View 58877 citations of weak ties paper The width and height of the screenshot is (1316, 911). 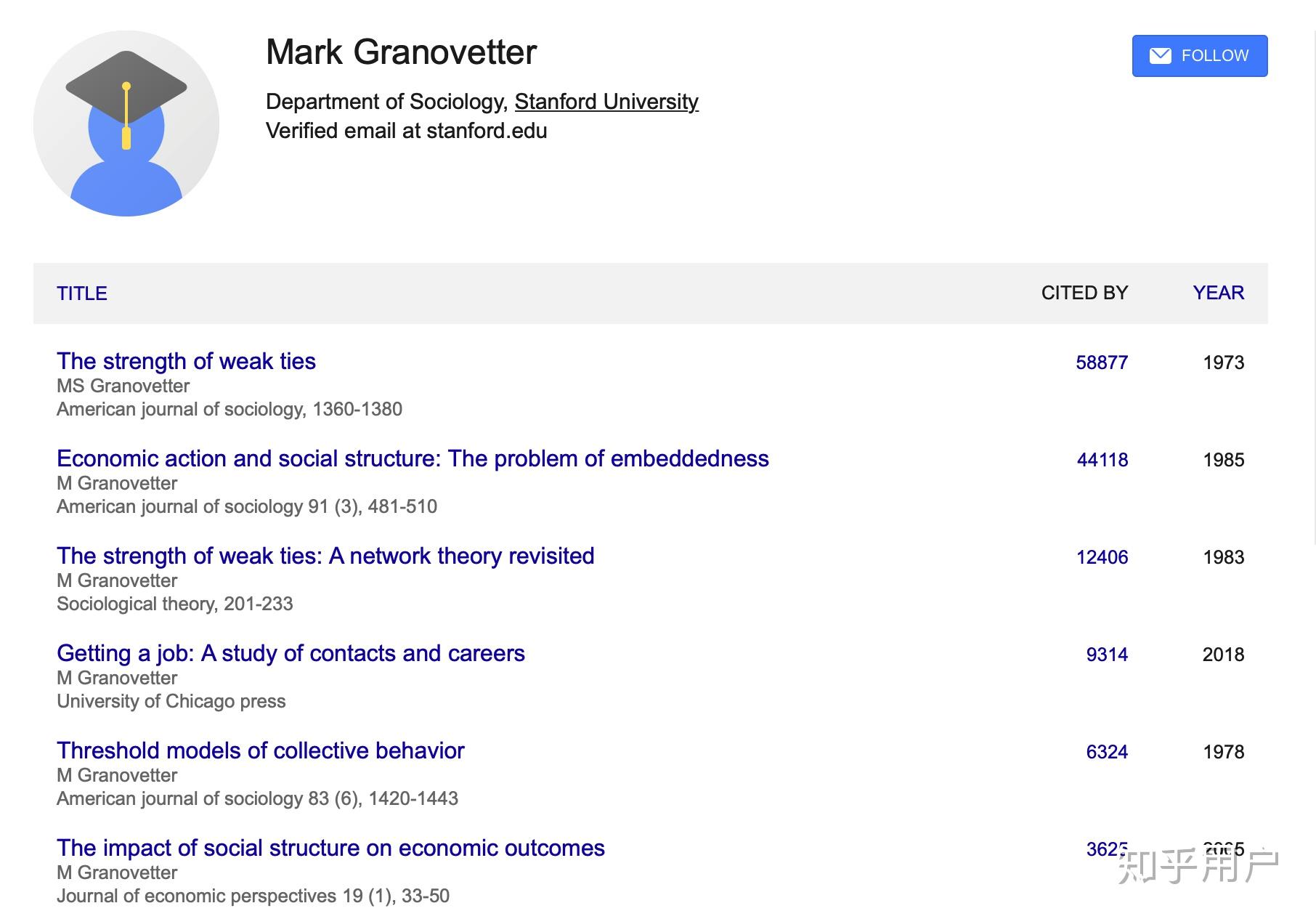[1102, 363]
